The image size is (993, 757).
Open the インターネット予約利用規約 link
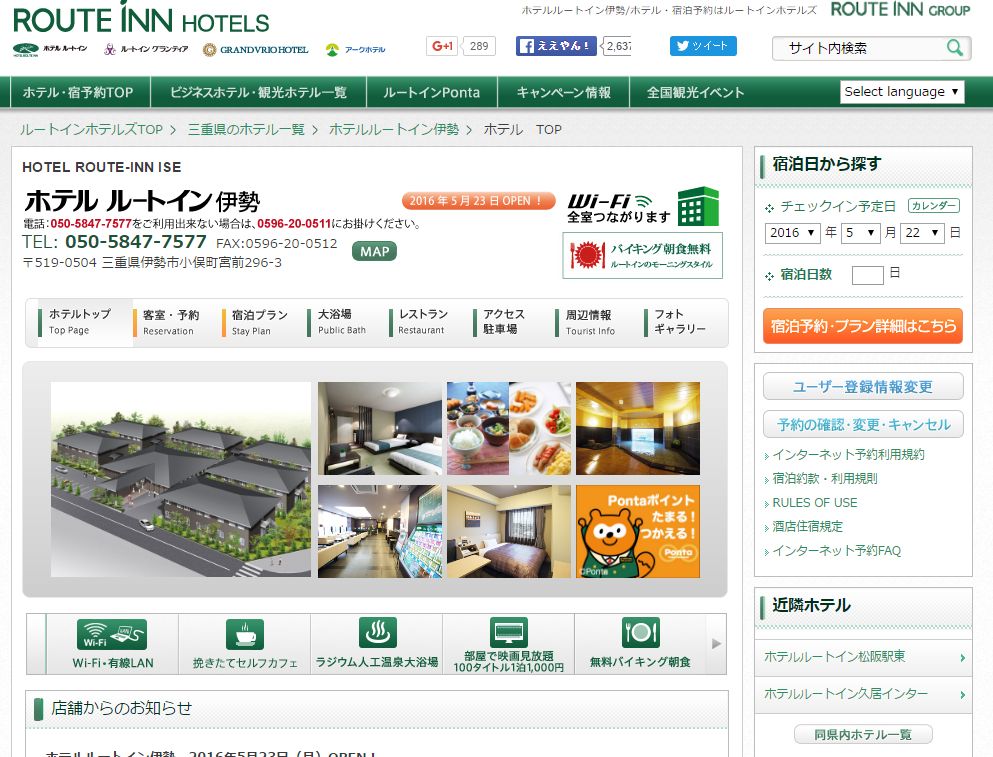click(x=849, y=455)
